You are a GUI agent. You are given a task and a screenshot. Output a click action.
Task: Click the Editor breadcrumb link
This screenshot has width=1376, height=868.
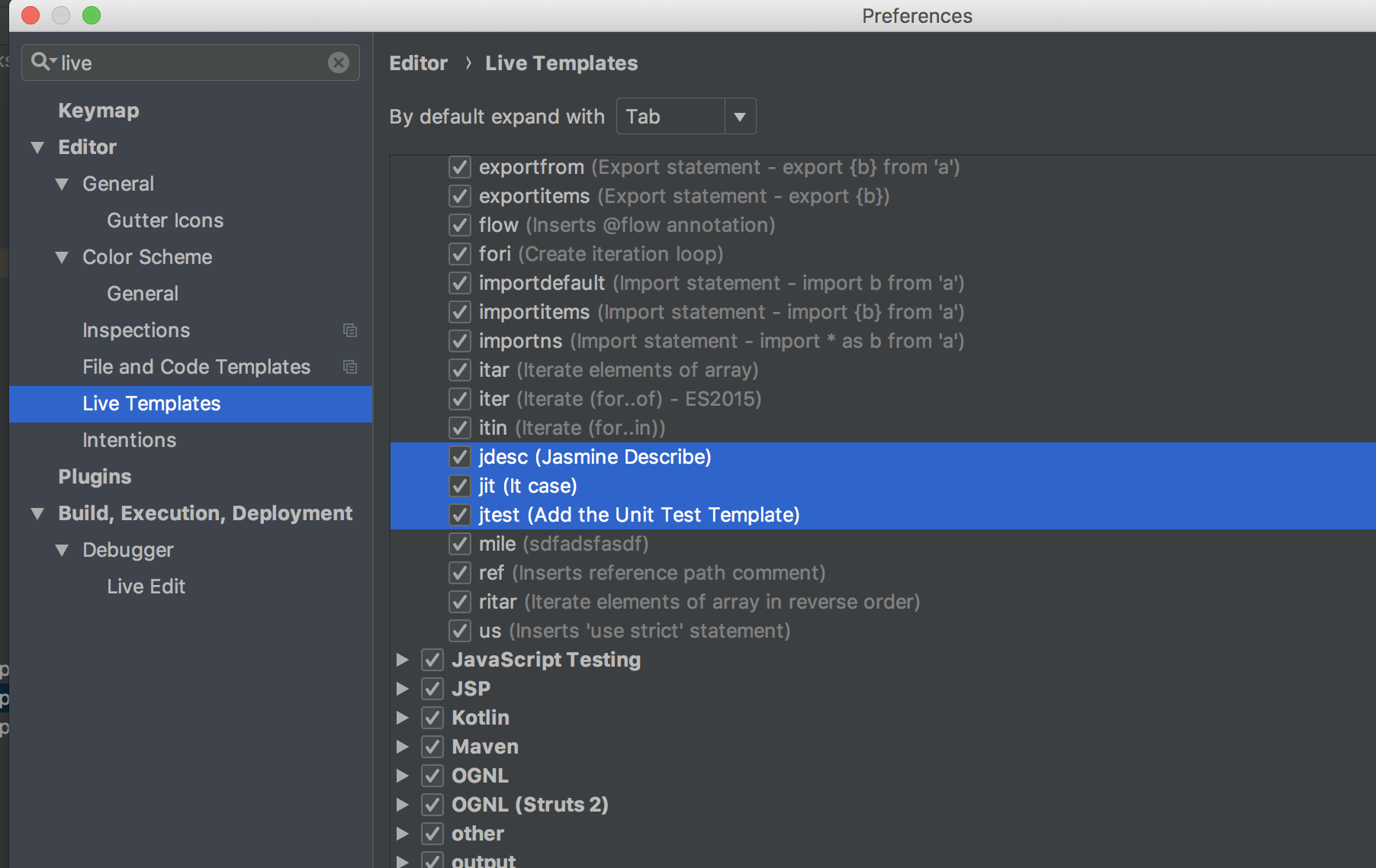coord(419,63)
